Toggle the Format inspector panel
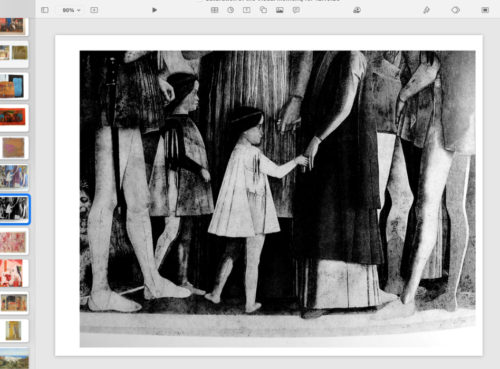 (x=426, y=10)
